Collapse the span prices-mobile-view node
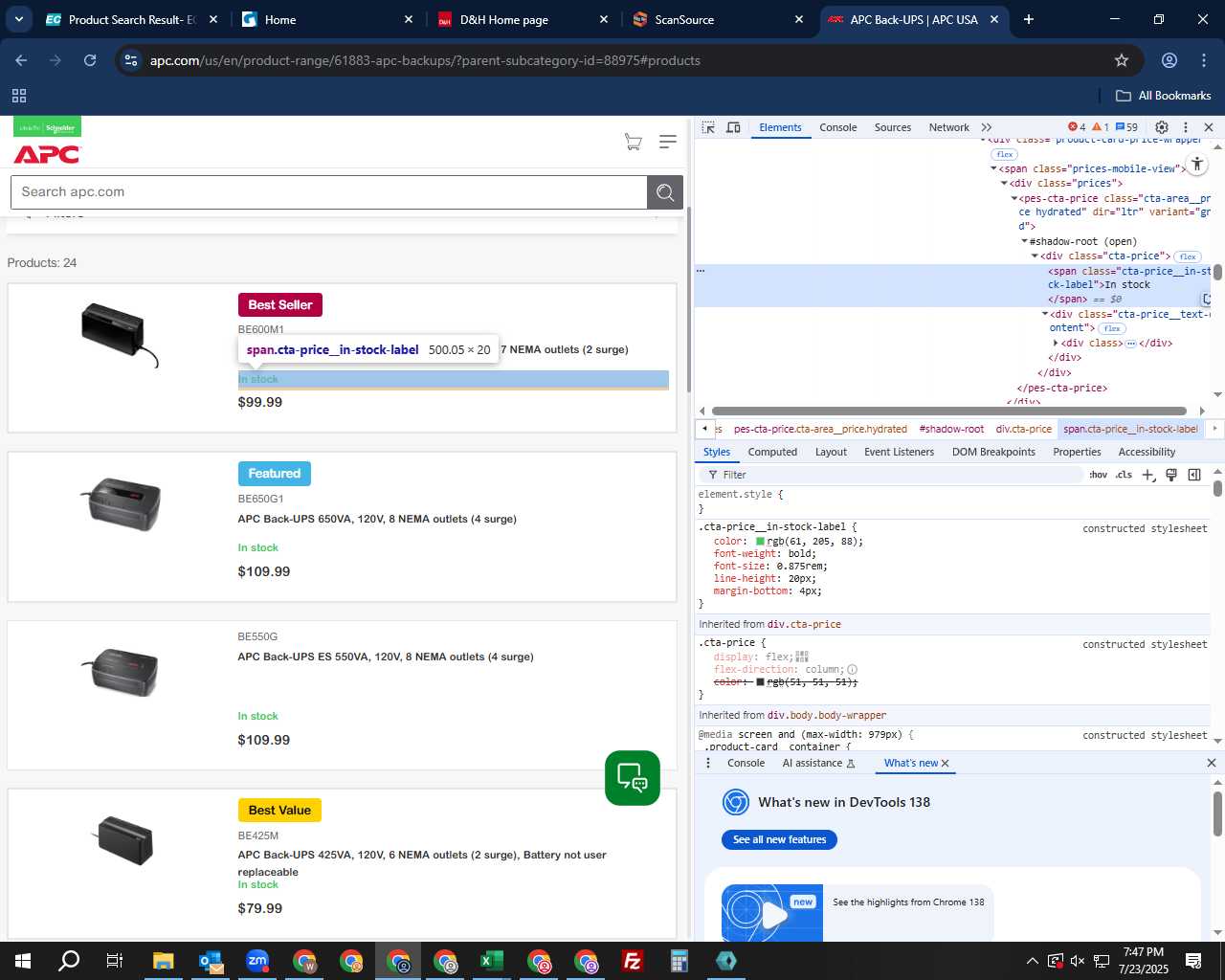 tap(993, 168)
